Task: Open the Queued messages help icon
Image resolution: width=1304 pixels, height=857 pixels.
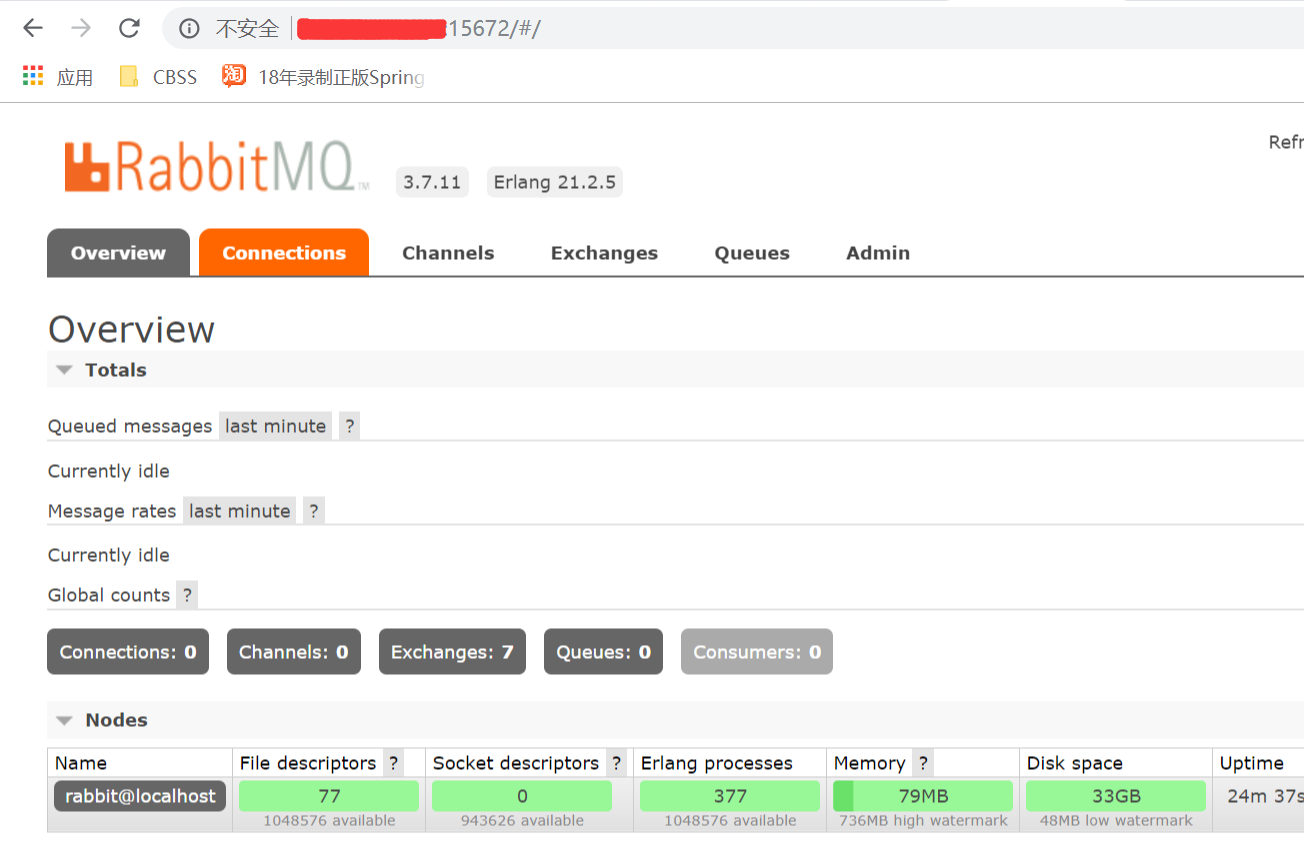Action: tap(348, 425)
